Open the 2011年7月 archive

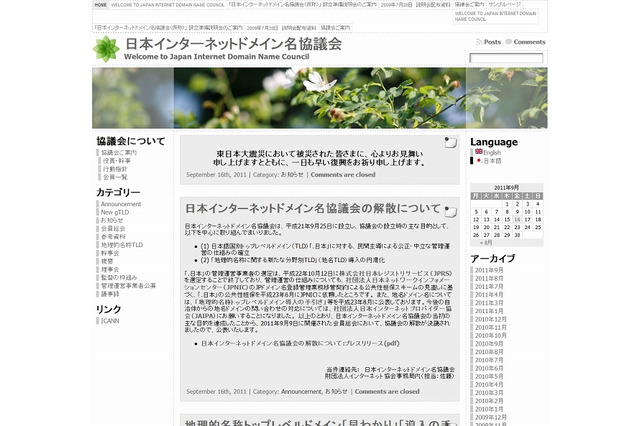(489, 286)
